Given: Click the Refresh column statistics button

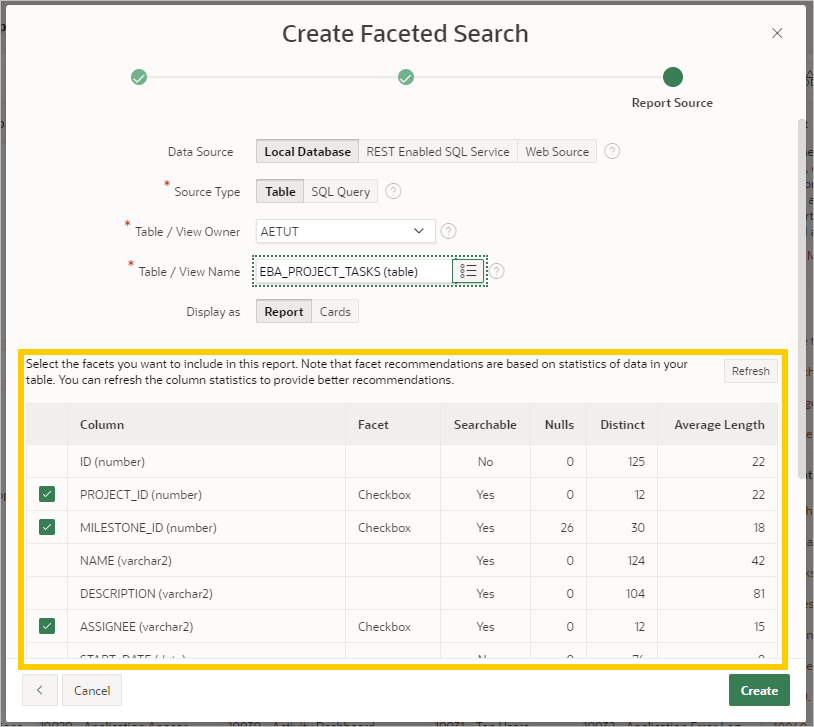Looking at the screenshot, I should (751, 371).
